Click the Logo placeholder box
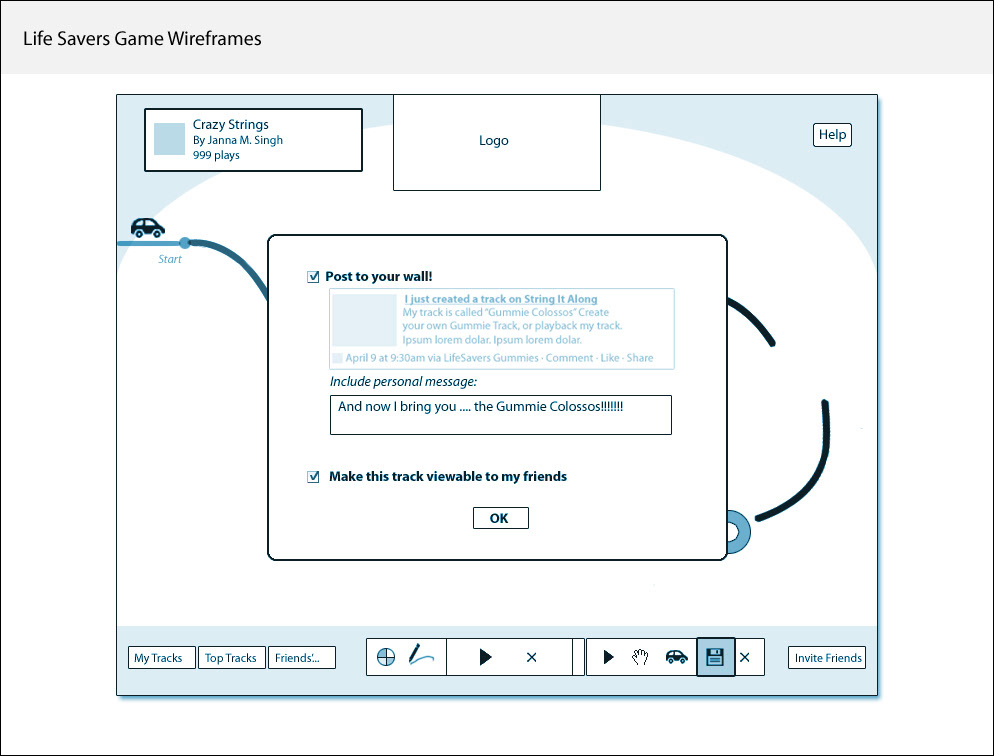The image size is (994, 756). tap(497, 143)
